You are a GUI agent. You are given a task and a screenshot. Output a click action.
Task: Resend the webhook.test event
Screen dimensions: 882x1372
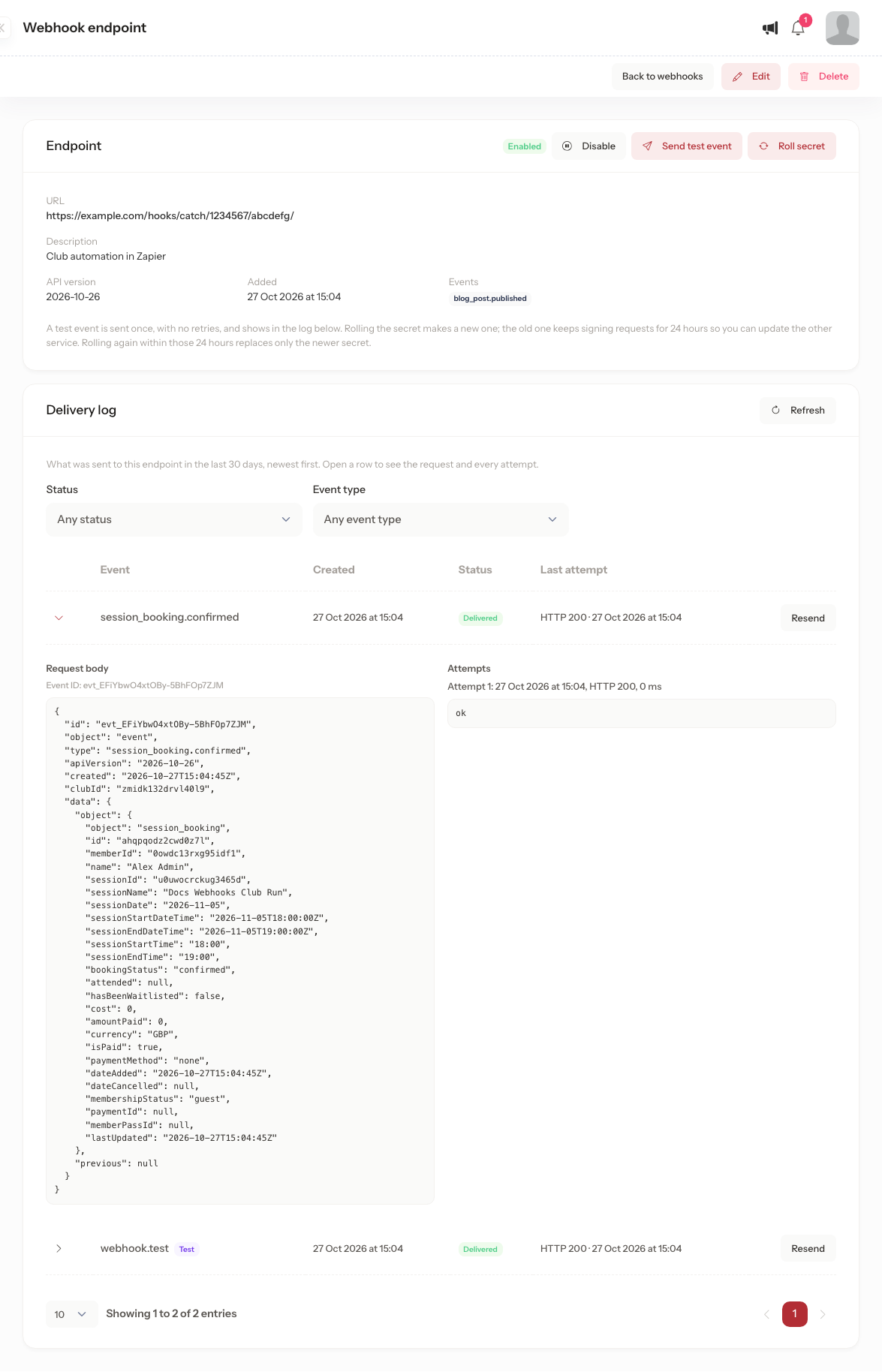[808, 1249]
